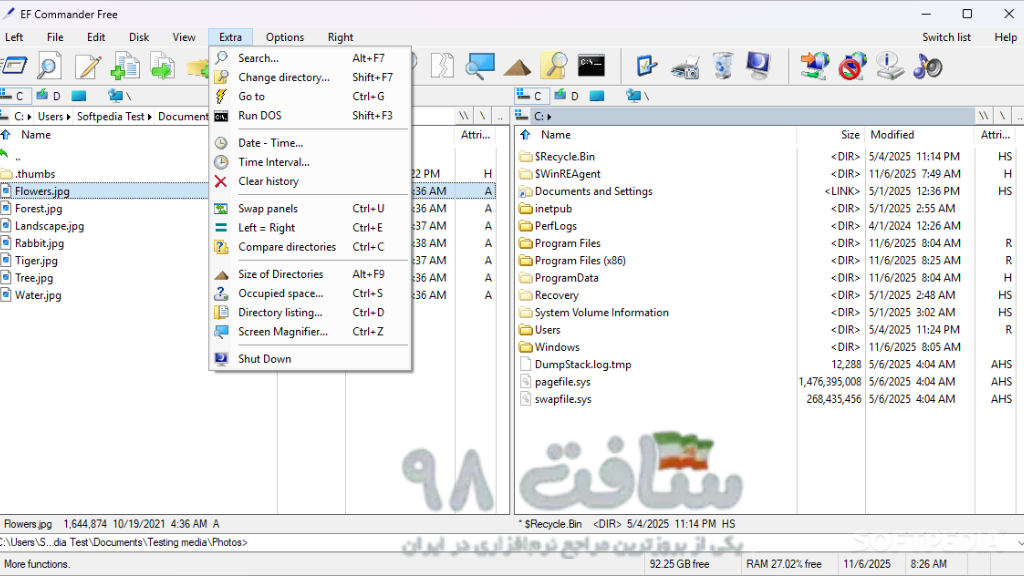Screen dimensions: 1024x576
Task: Select drive D in the left panel drive bar
Action: coord(49,96)
